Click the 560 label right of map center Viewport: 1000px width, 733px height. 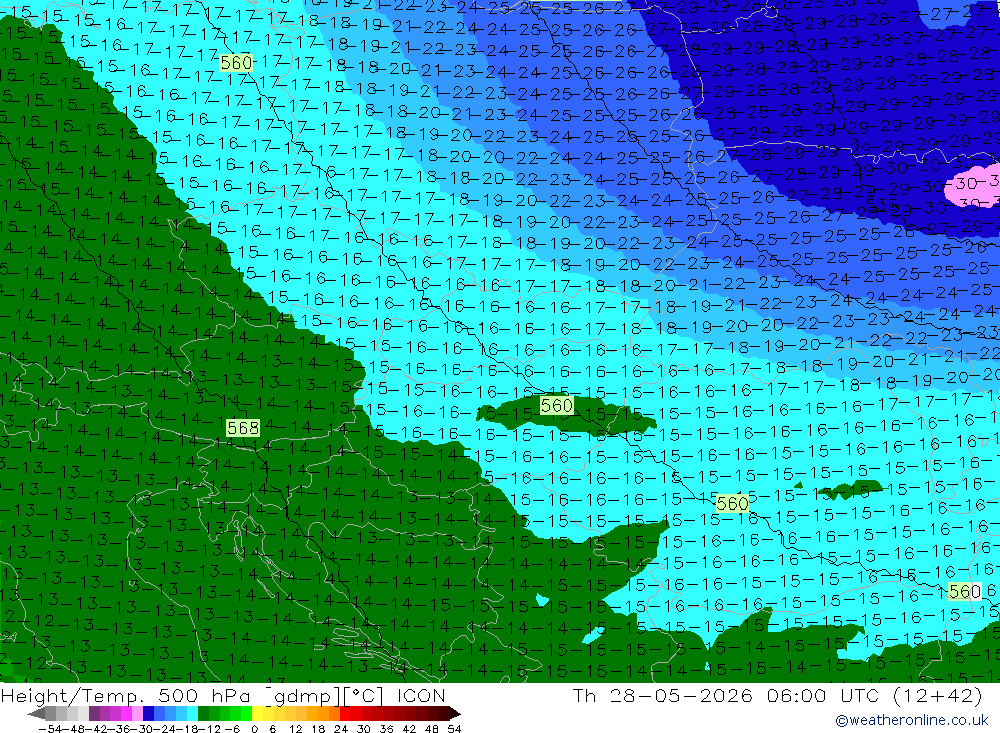click(732, 503)
